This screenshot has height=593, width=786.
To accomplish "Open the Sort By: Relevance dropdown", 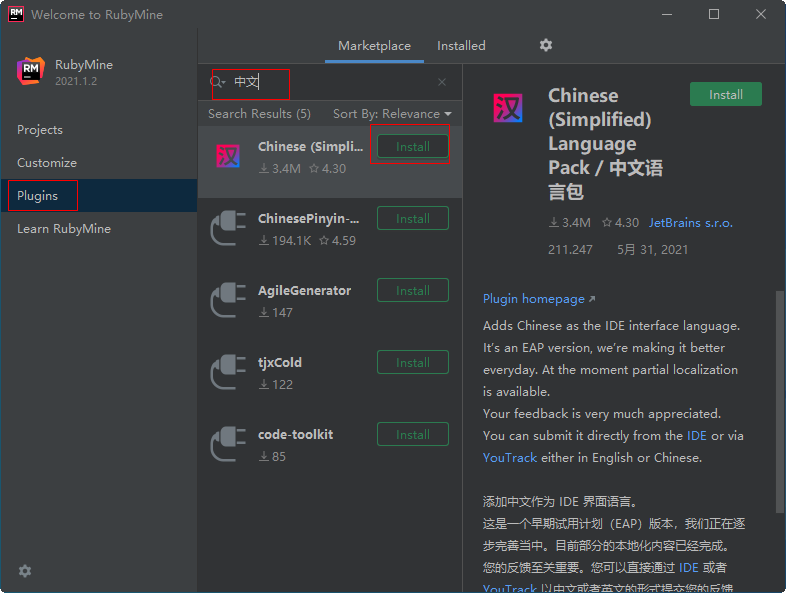I will [392, 114].
